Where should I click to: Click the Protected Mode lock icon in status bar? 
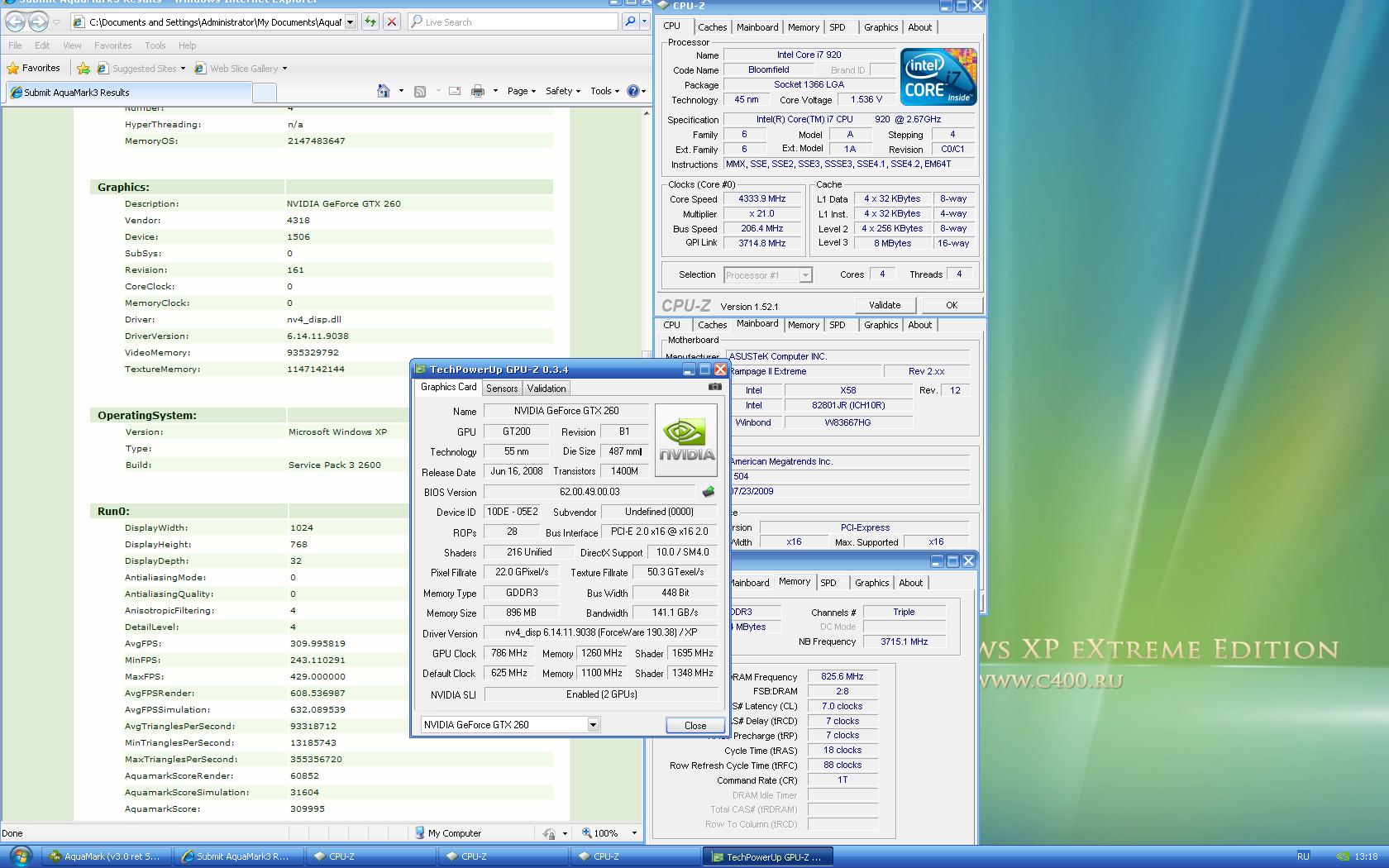[549, 833]
